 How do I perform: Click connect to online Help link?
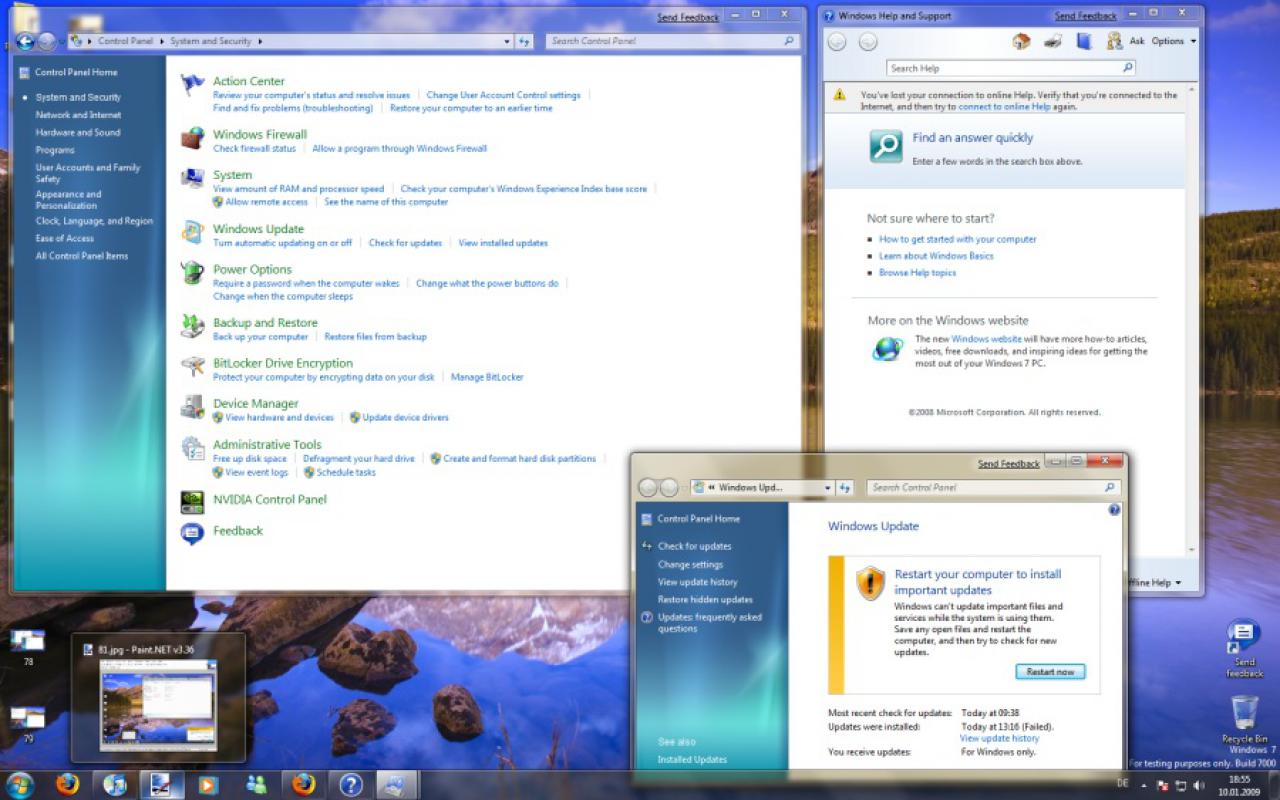coord(1004,106)
